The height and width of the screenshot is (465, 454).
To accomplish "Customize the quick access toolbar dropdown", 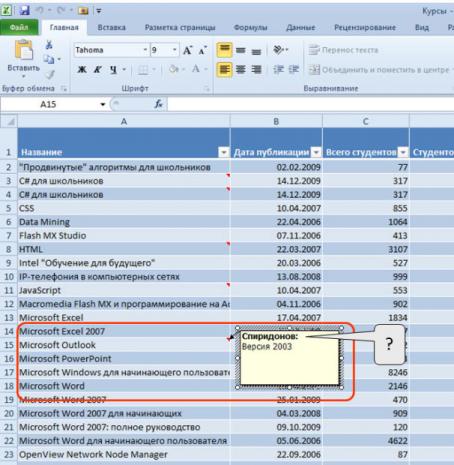I will [x=99, y=11].
